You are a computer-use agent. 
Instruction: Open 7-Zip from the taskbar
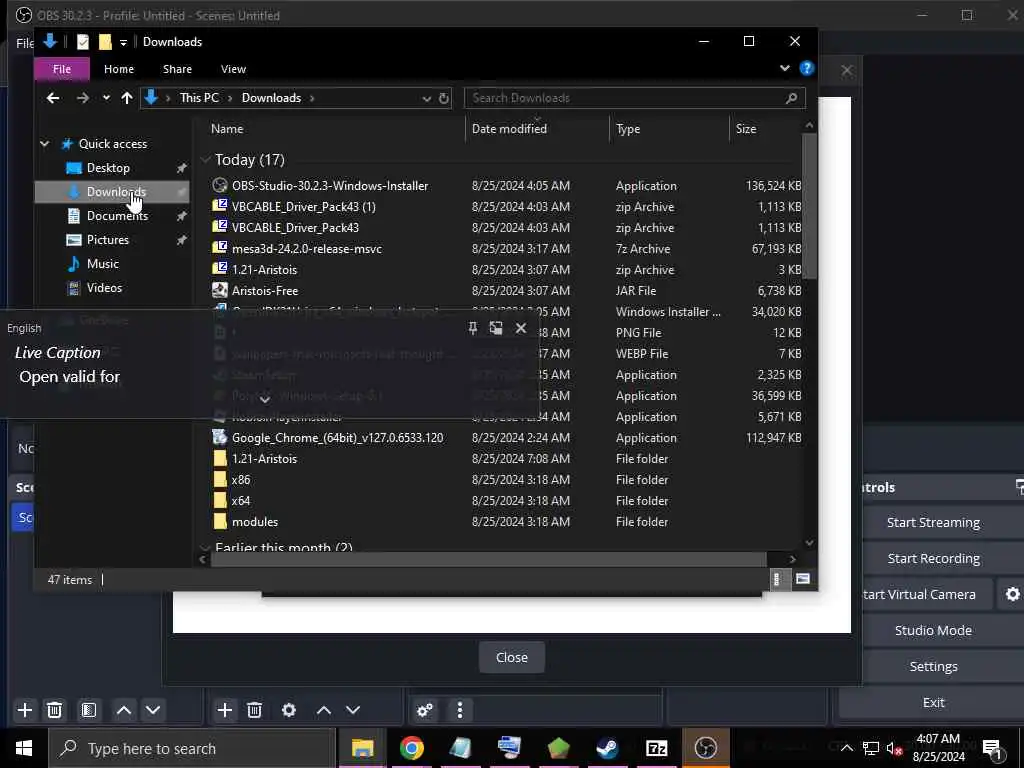[656, 748]
